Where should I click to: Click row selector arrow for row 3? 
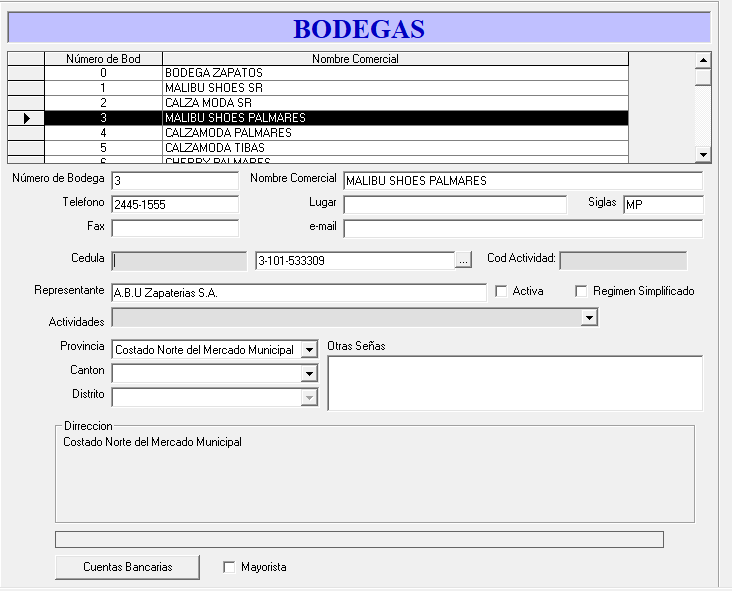pos(26,118)
